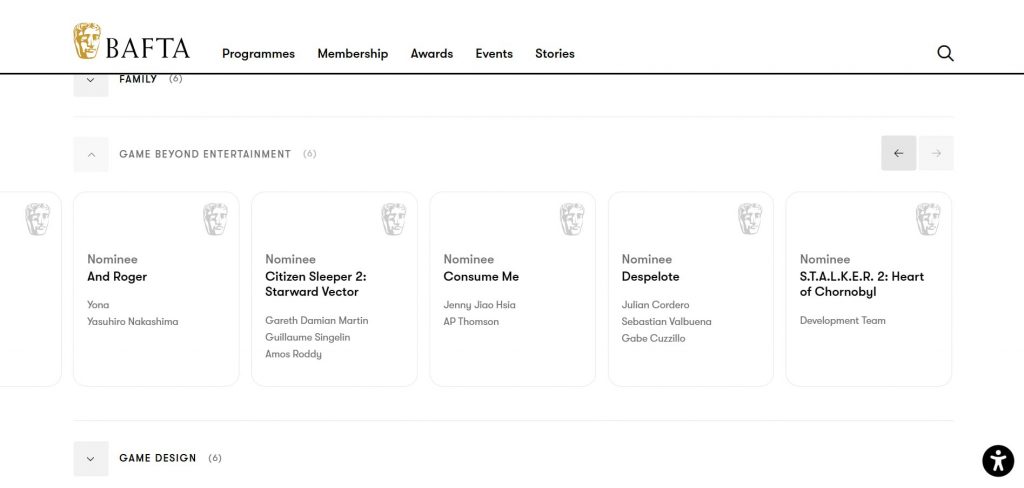Click the name Gareth Damian Martin
The width and height of the screenshot is (1024, 488).
coord(317,320)
